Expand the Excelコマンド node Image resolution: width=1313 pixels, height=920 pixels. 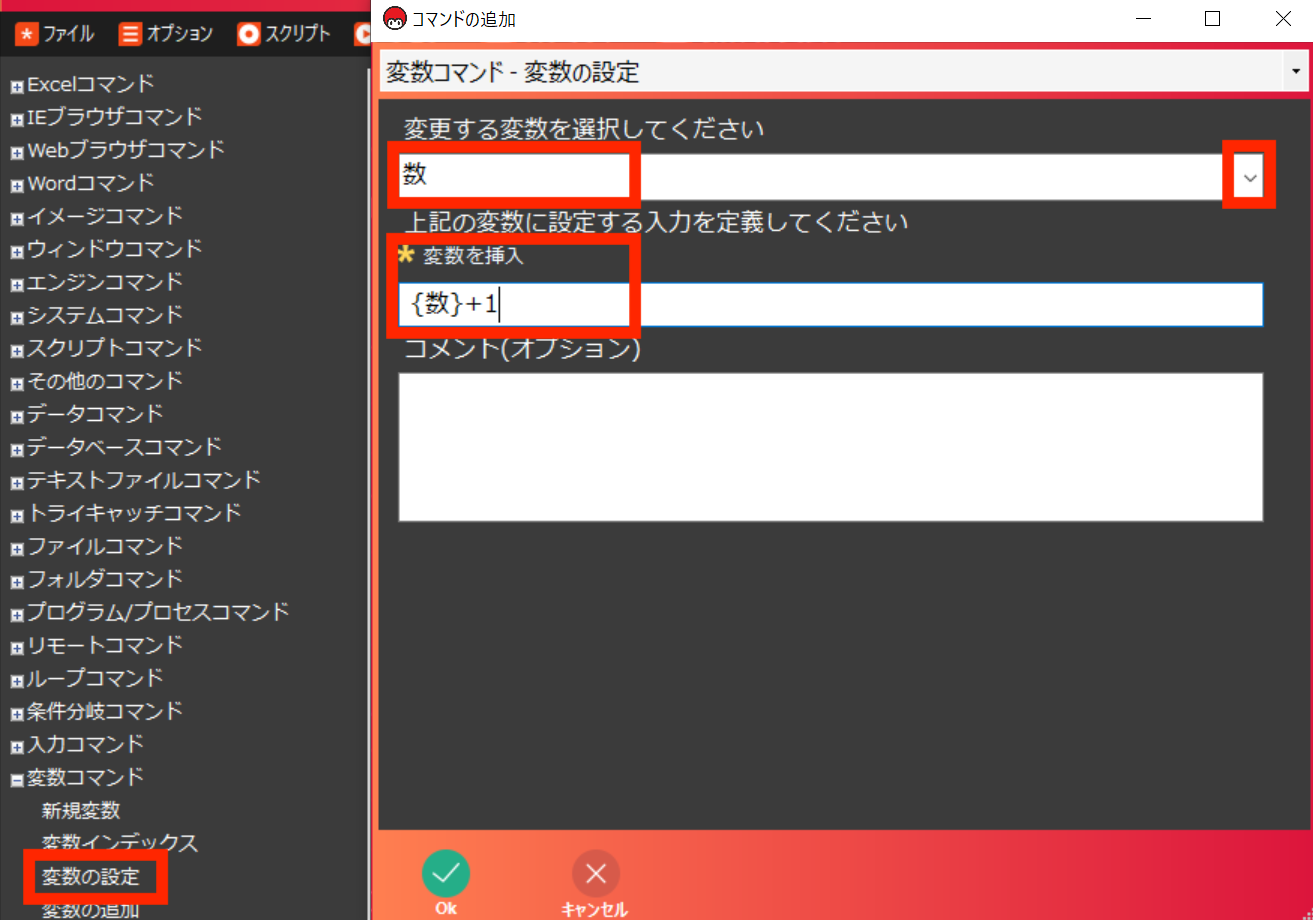[x=17, y=88]
